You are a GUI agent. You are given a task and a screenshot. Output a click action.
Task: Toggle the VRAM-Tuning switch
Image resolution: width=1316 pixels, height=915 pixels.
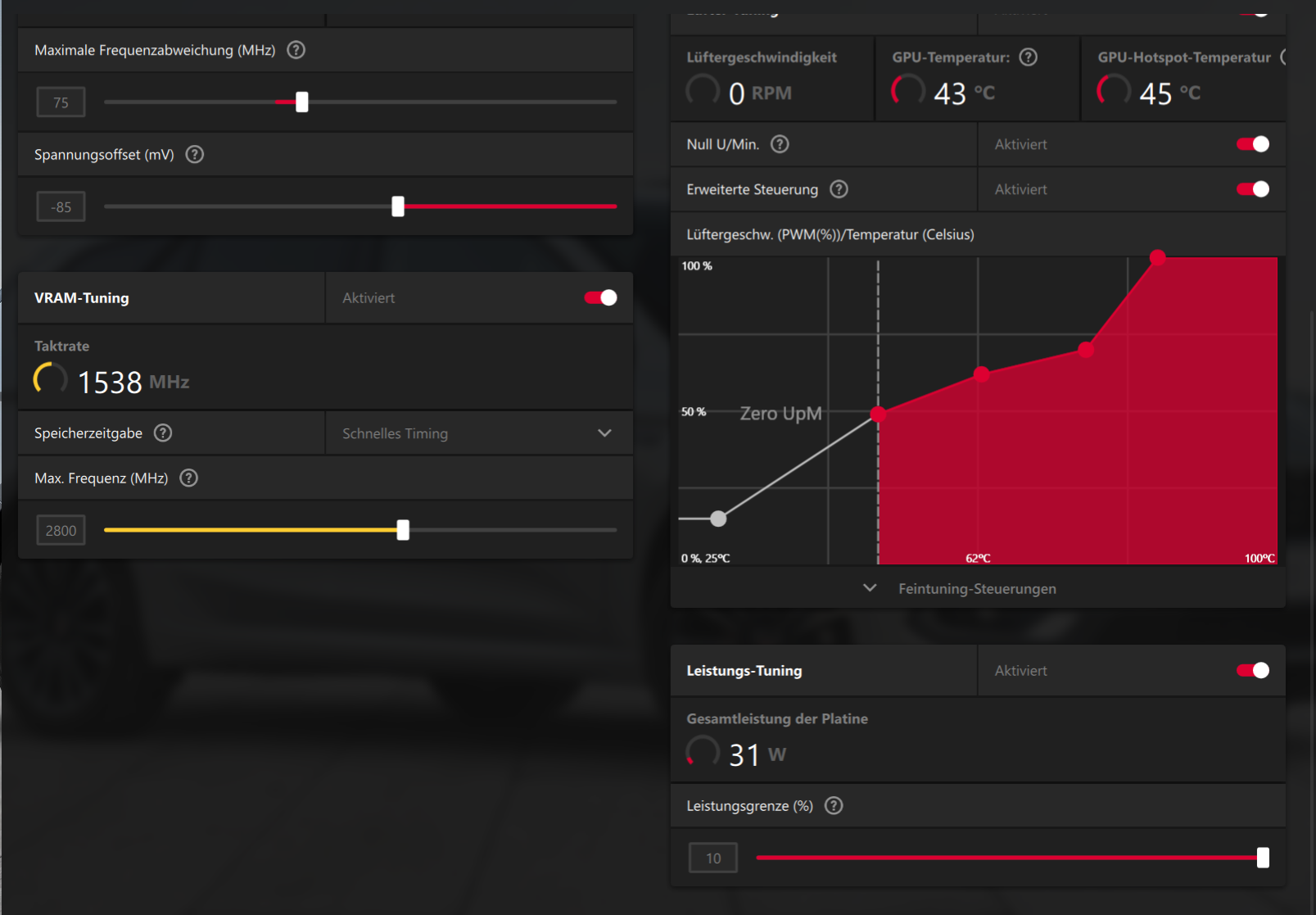600,297
